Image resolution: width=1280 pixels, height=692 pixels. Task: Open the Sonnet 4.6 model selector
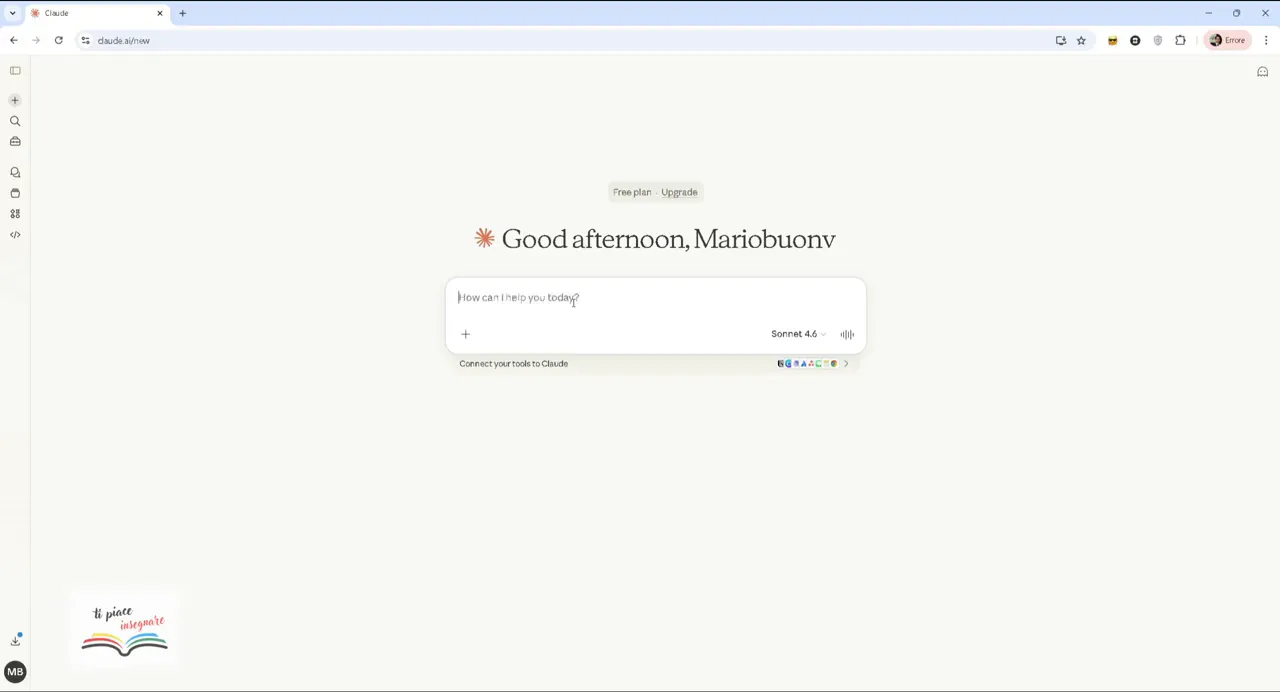coord(798,334)
